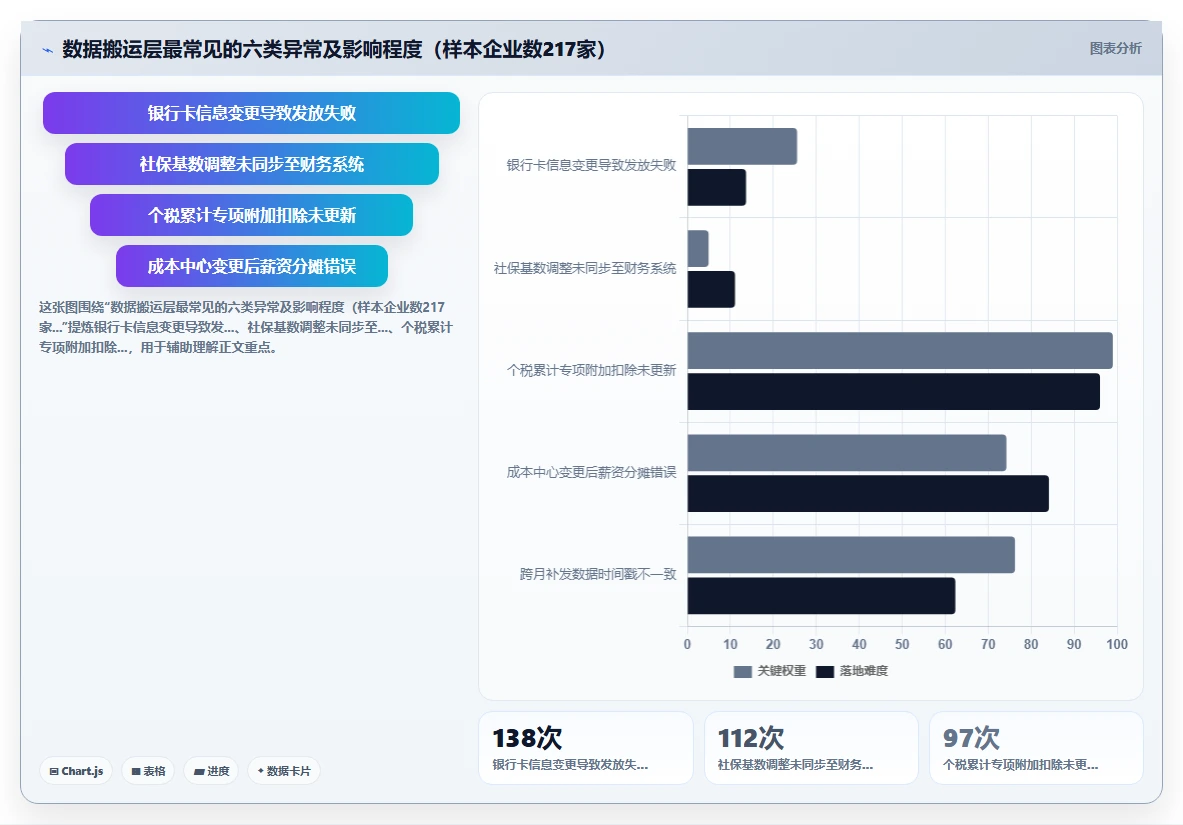Click the 112次 data card
This screenshot has height=825, width=1183.
click(811, 748)
